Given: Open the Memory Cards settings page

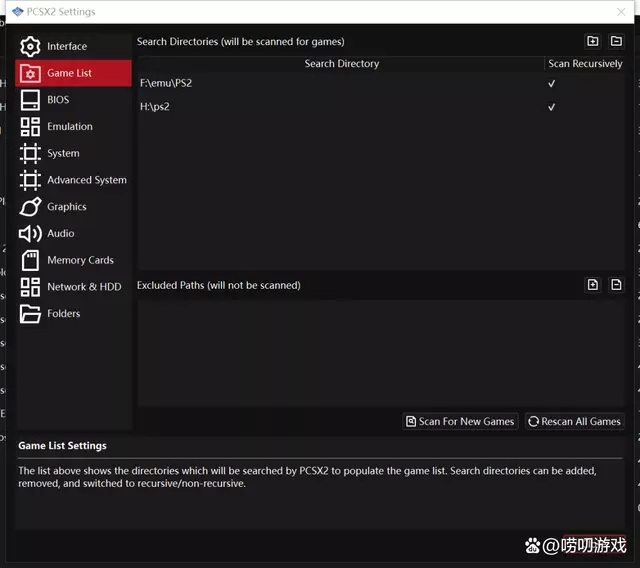Looking at the screenshot, I should pos(73,260).
